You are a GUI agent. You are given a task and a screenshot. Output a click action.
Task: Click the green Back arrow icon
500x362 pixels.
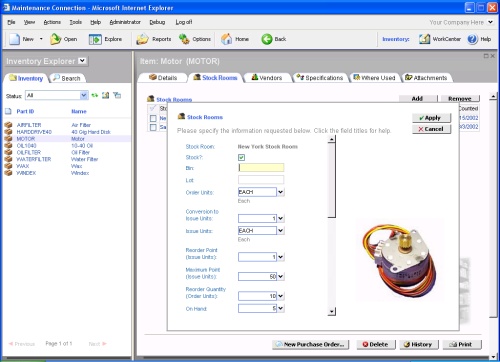pyautogui.click(x=267, y=39)
